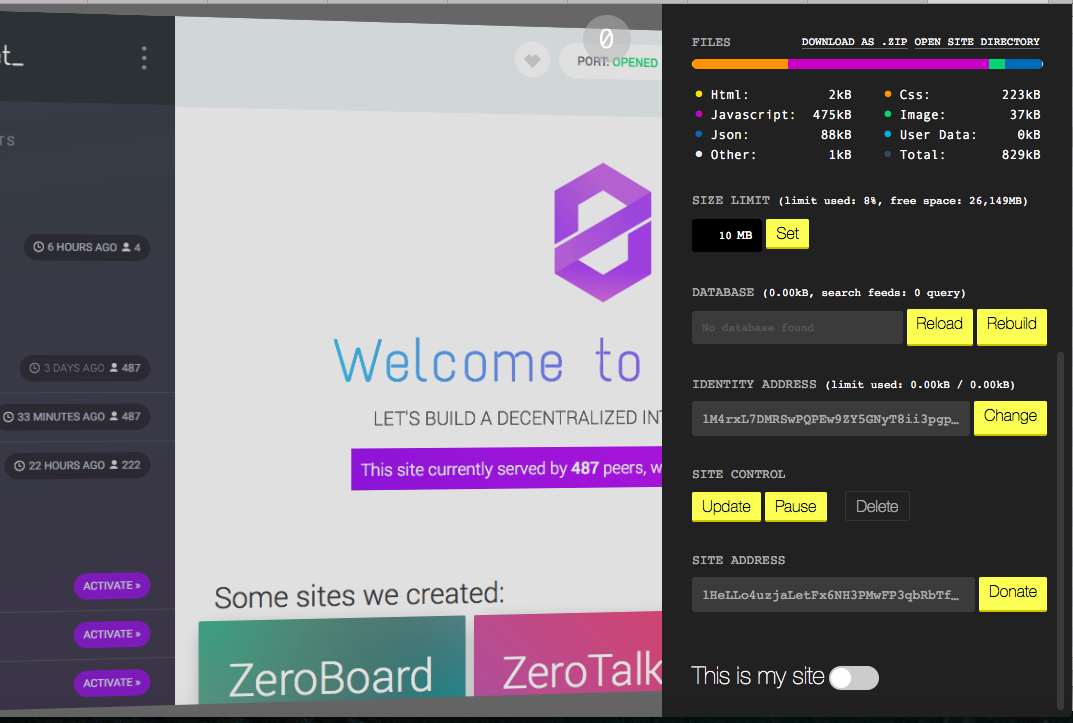Click the magenta Javascript segment of files bar
Screen dimensions: 1073x723
tap(888, 64)
